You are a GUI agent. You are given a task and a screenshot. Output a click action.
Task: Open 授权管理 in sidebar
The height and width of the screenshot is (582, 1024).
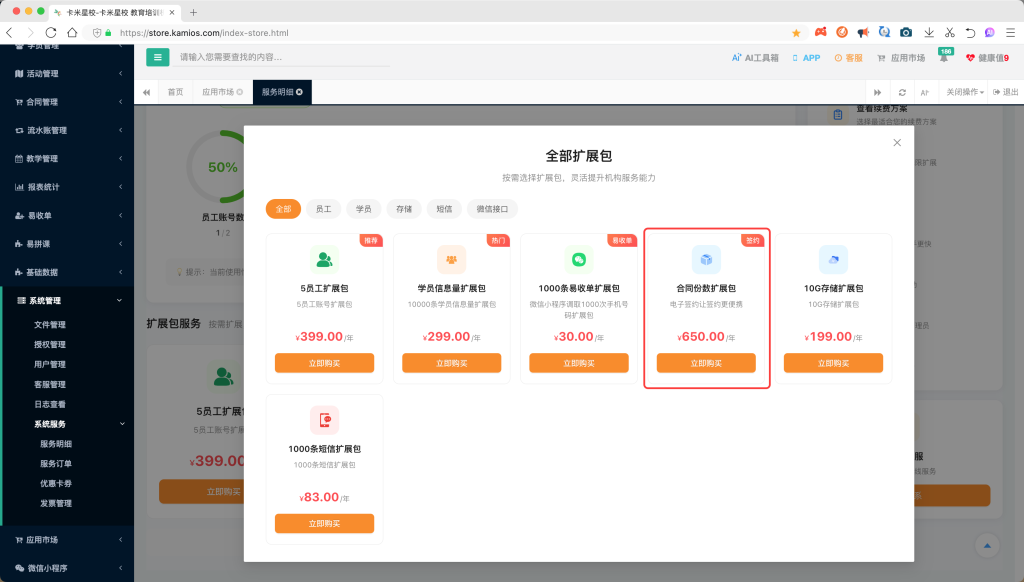tap(50, 344)
